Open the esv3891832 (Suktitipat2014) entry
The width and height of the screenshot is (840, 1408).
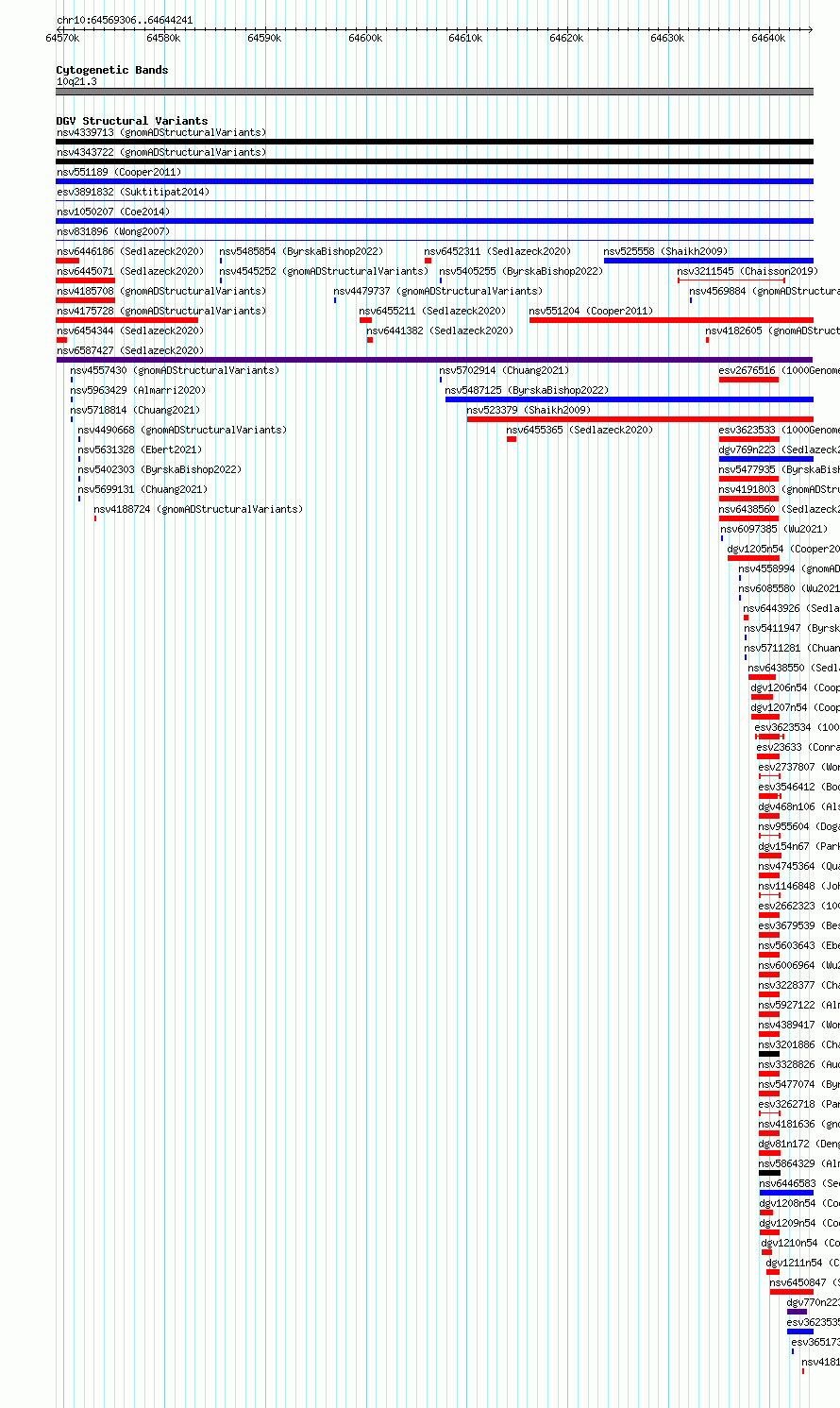(133, 192)
